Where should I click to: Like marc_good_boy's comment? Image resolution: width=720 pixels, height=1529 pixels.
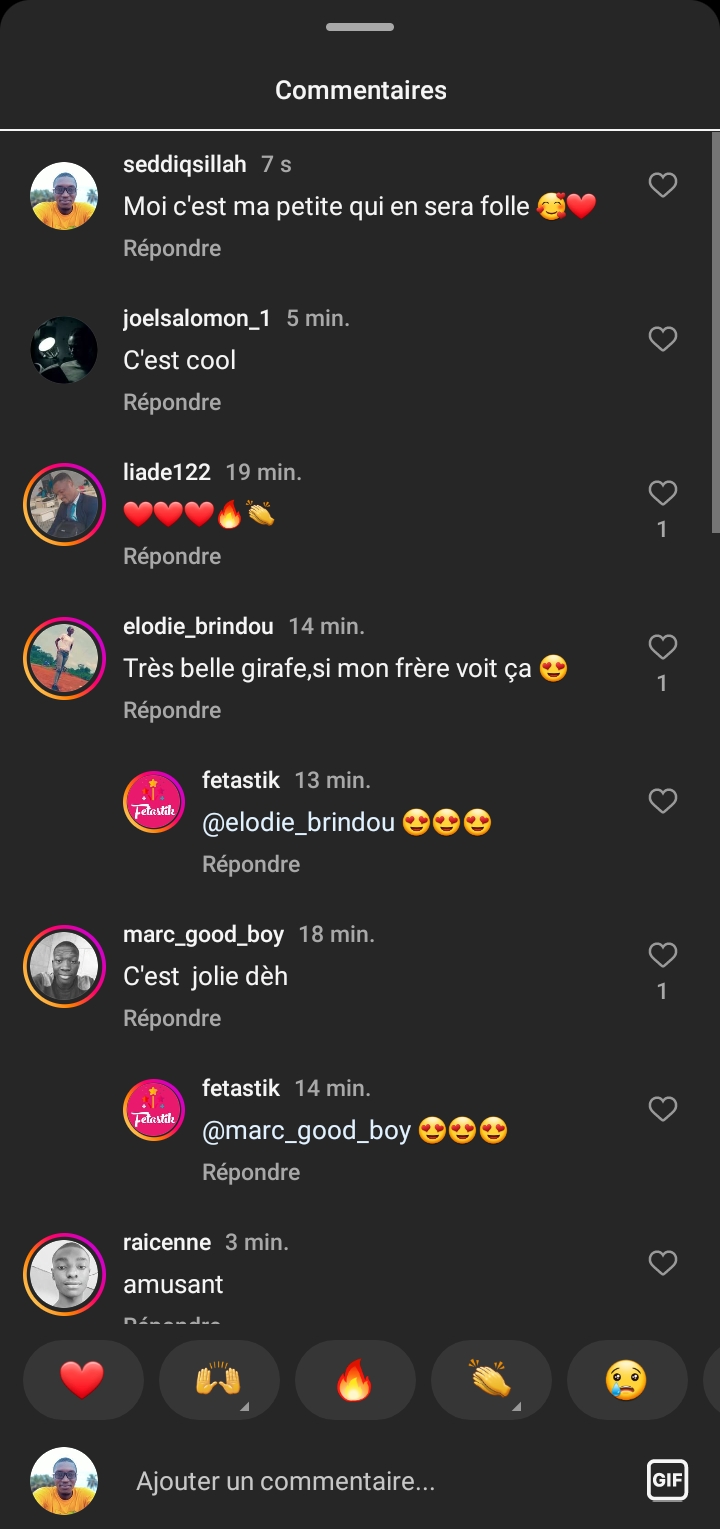[663, 955]
